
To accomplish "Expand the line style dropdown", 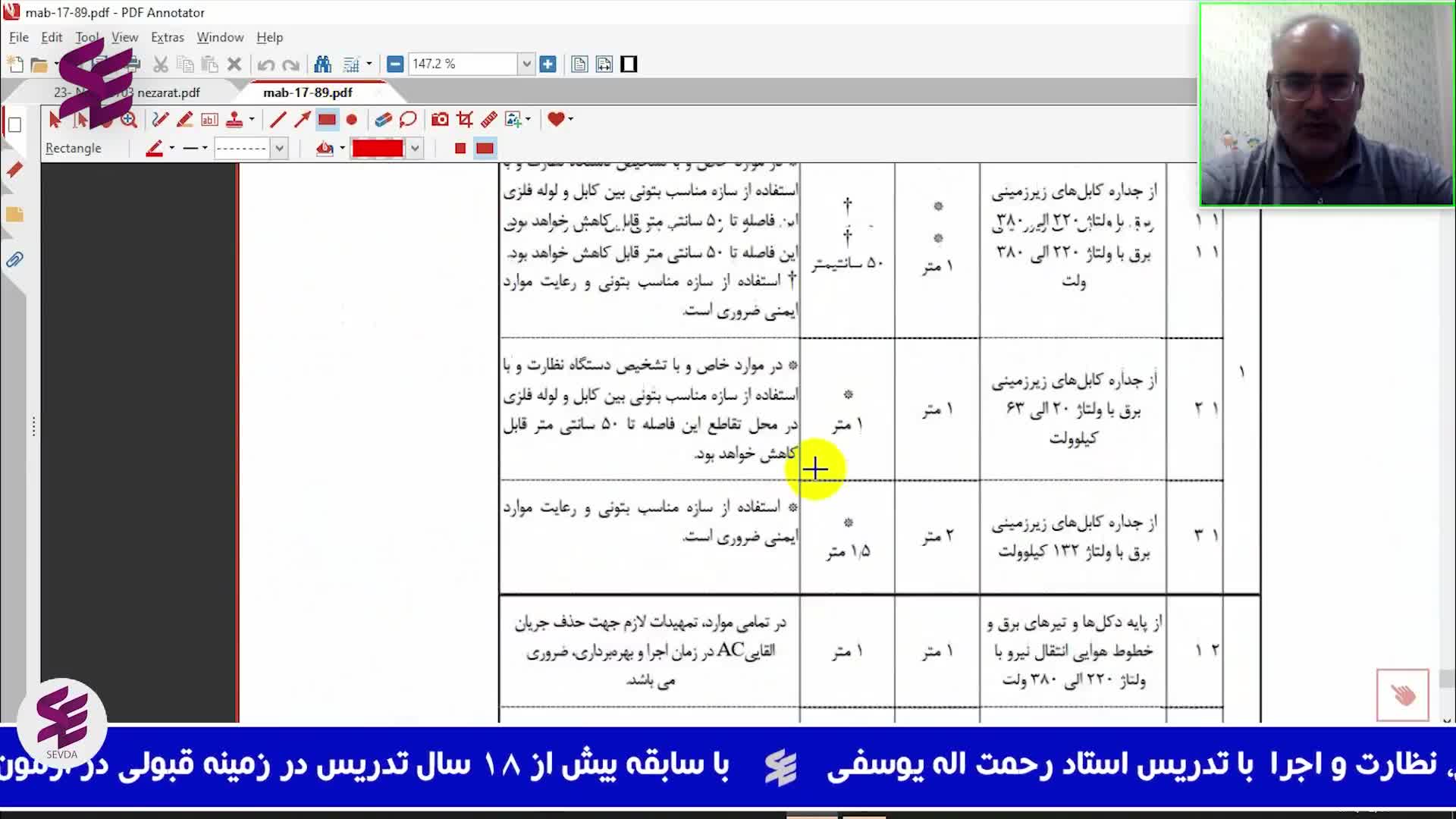I will (279, 149).
